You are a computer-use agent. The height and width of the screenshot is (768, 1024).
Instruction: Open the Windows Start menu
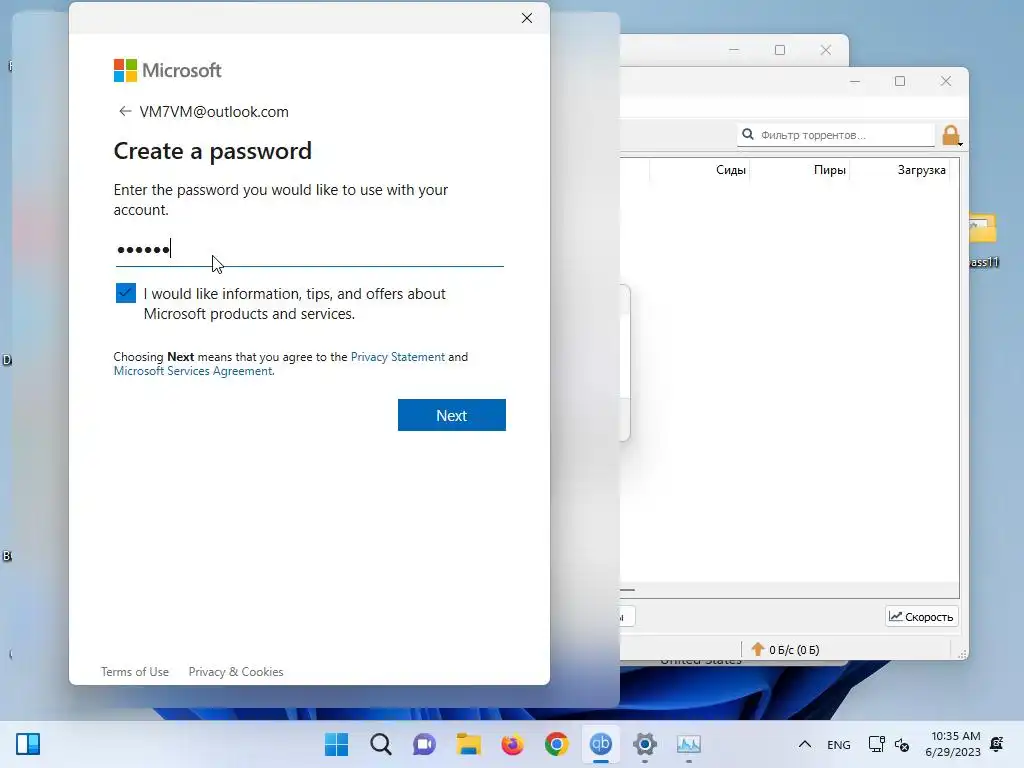pos(336,744)
